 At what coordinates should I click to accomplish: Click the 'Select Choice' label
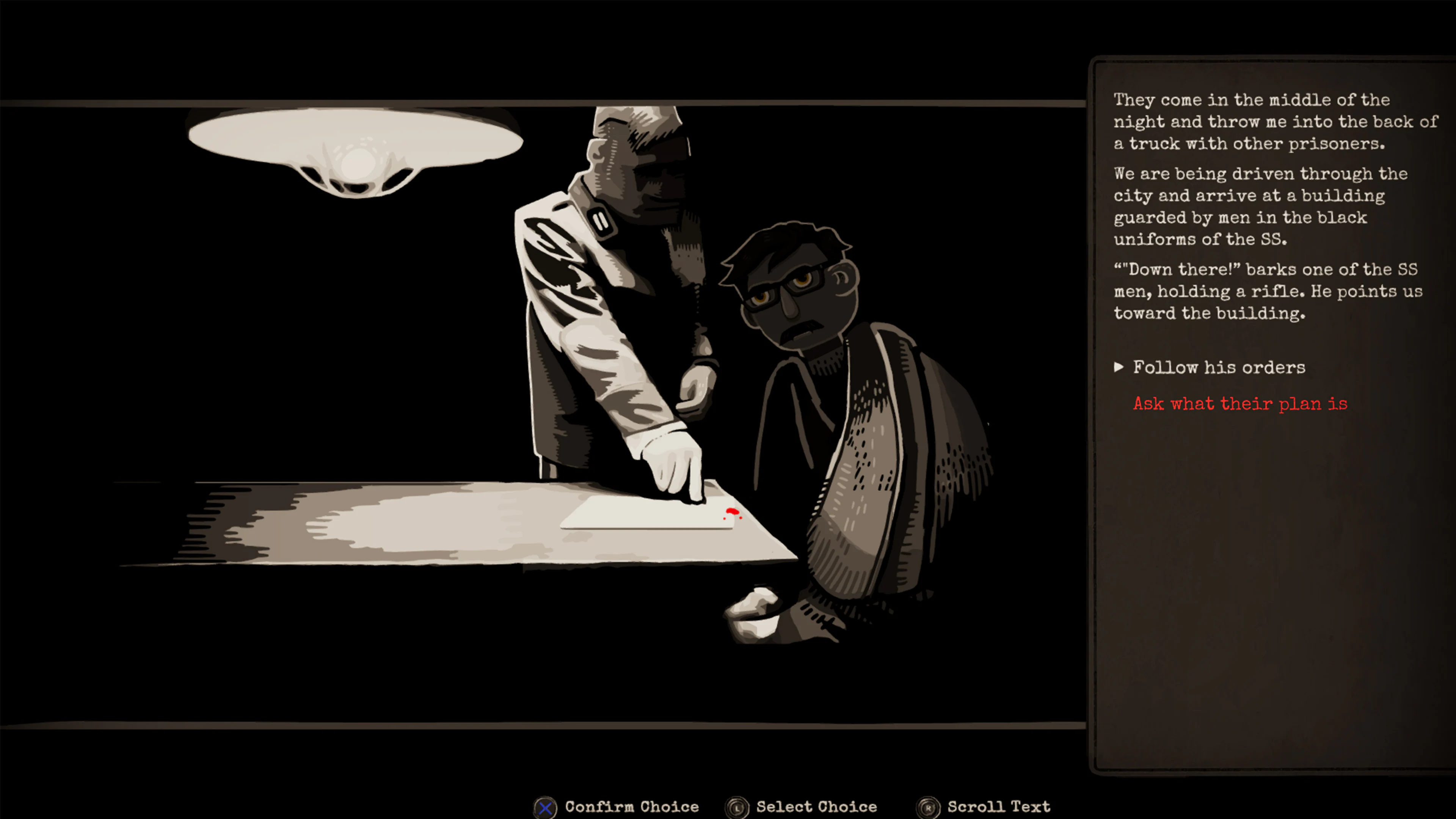pos(817,806)
